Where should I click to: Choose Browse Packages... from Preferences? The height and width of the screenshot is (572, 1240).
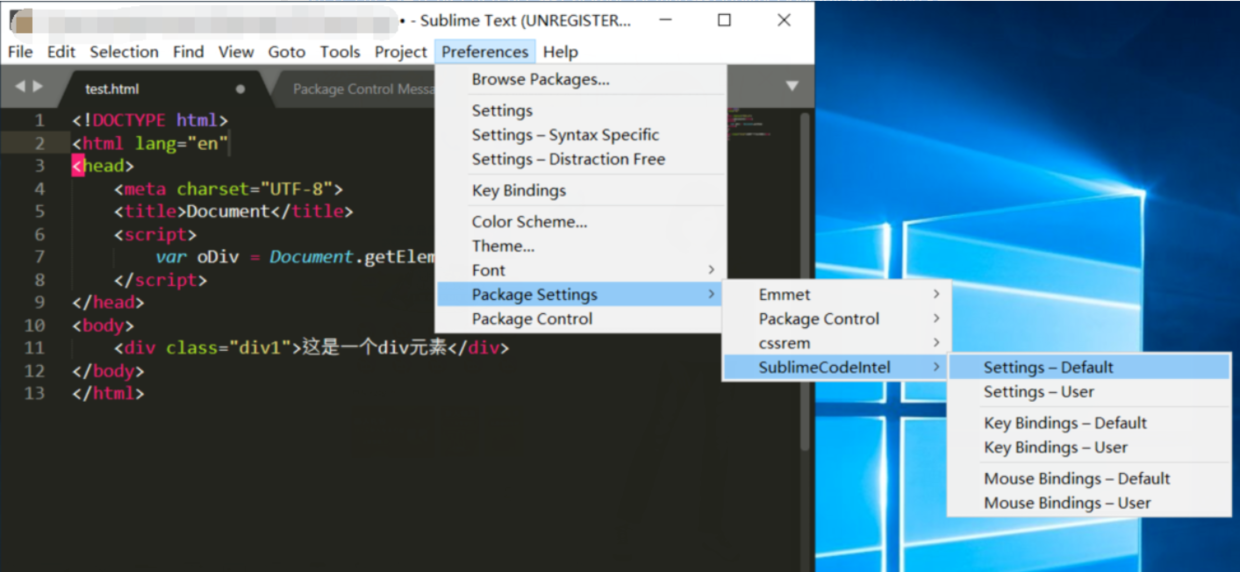[x=580, y=79]
